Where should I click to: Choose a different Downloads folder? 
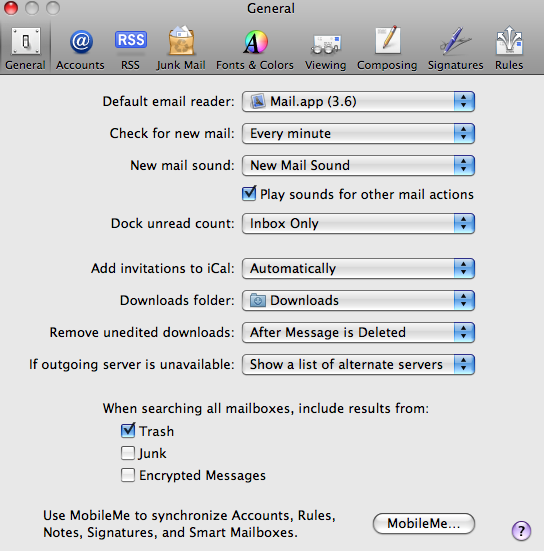click(x=358, y=300)
